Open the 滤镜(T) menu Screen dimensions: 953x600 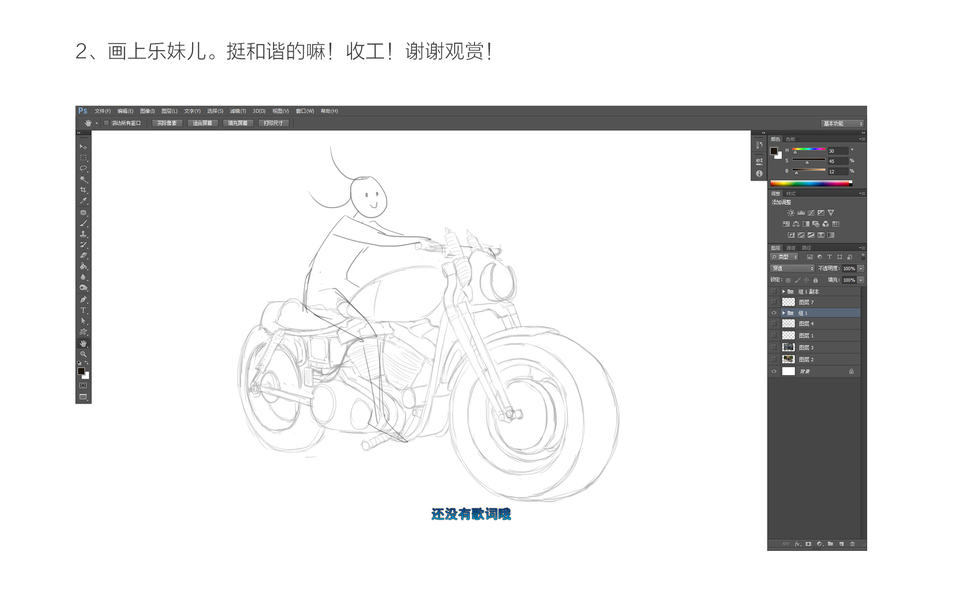(238, 111)
